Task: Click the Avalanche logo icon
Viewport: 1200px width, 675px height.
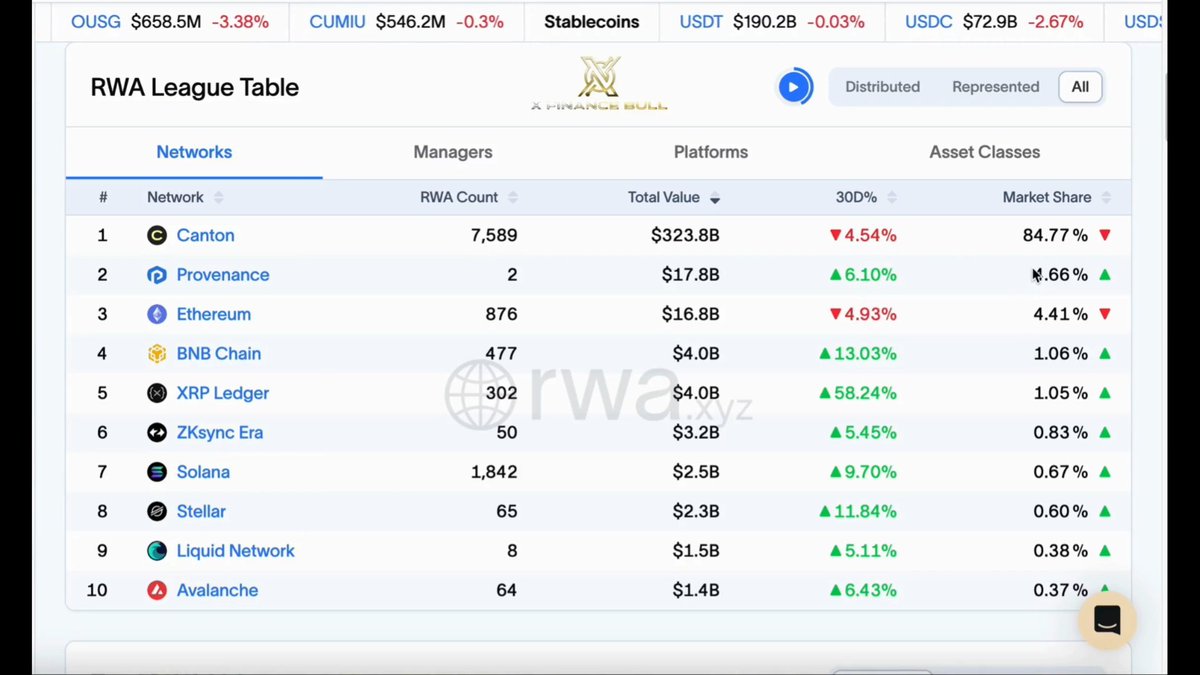Action: tap(157, 590)
